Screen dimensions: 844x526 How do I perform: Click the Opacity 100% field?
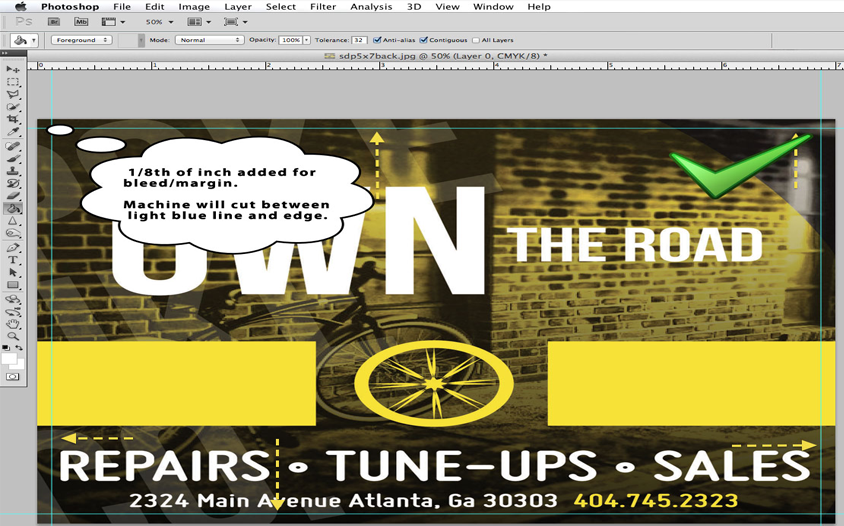point(291,40)
